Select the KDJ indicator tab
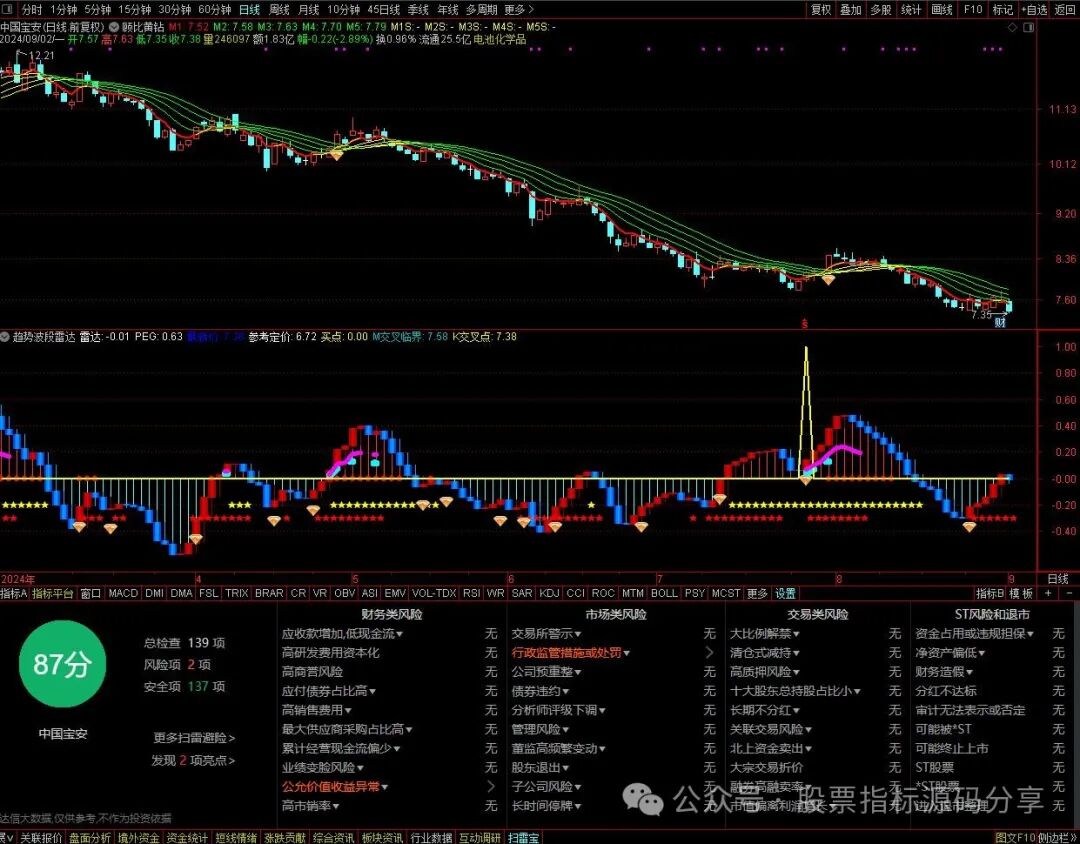The width and height of the screenshot is (1080, 844). 549,593
